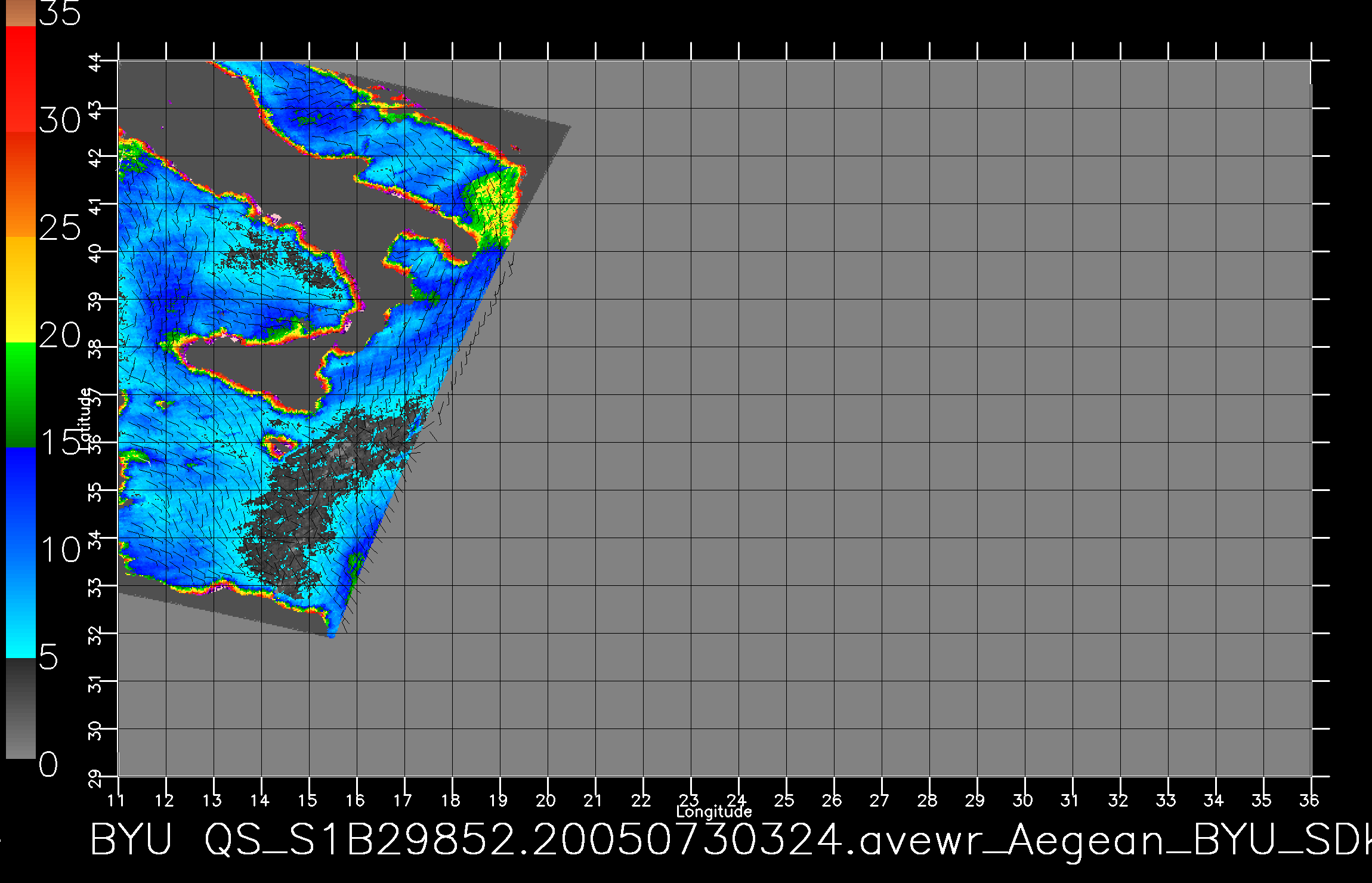Click longitude tick label 26
The width and height of the screenshot is (1372, 883).
(832, 800)
